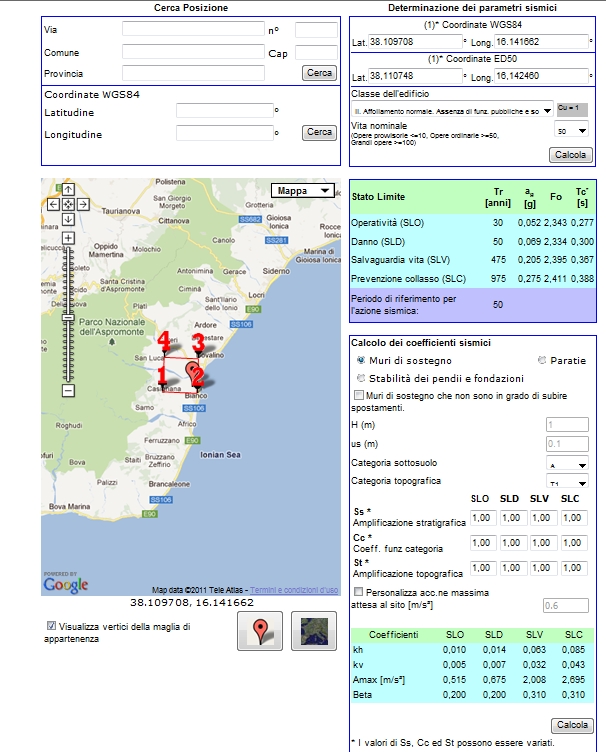
Task: Click the red marker pin button
Action: 260,631
